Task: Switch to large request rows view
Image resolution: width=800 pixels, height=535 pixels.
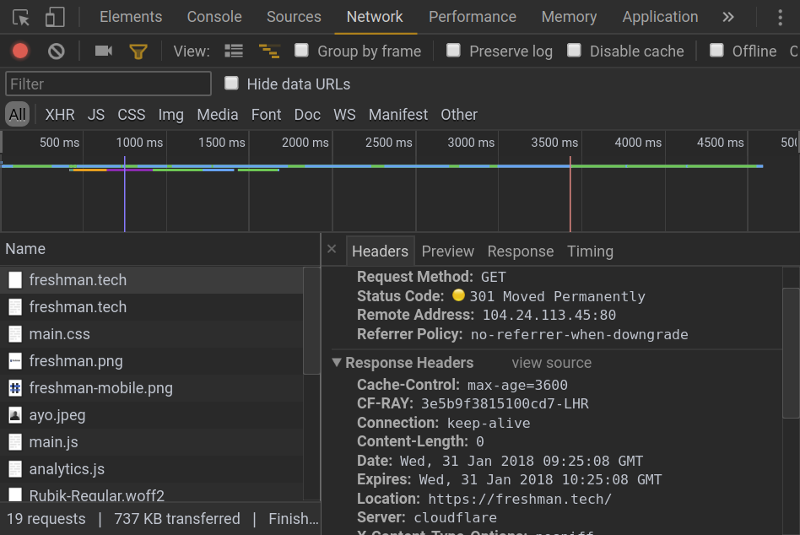Action: 234,51
